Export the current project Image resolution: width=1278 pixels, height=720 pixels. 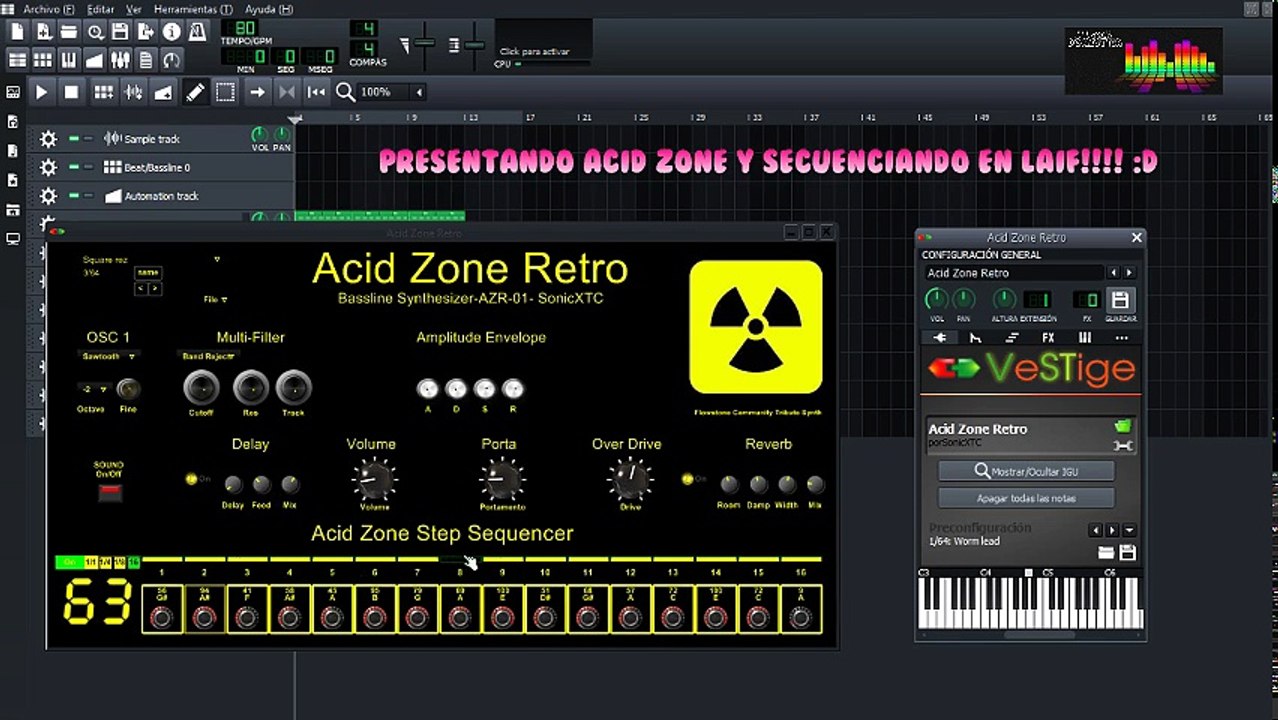click(146, 31)
